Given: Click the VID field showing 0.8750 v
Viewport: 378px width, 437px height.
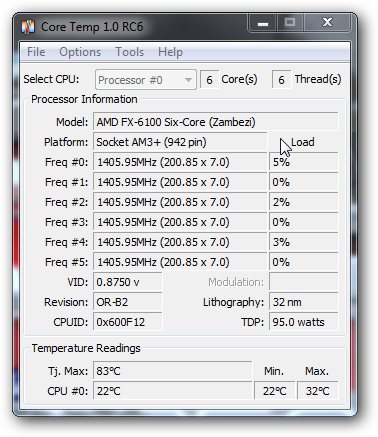Looking at the screenshot, I should 128,282.
